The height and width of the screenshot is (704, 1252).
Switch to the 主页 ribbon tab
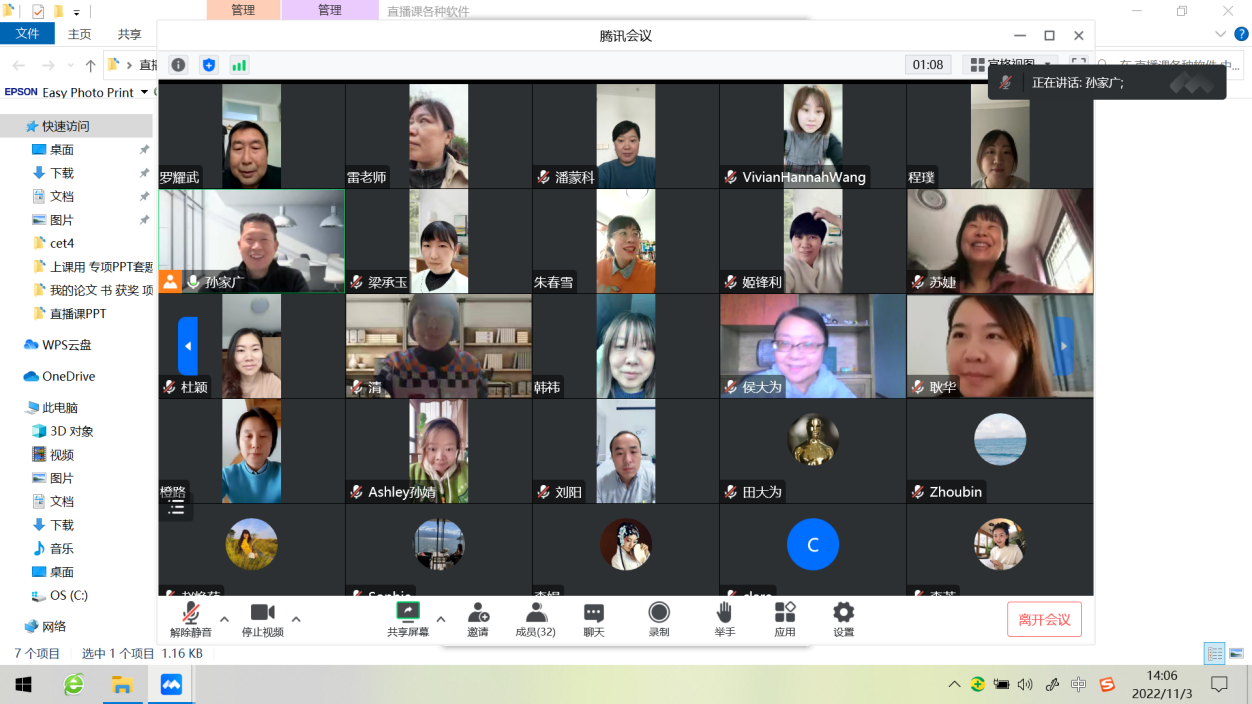pyautogui.click(x=79, y=34)
